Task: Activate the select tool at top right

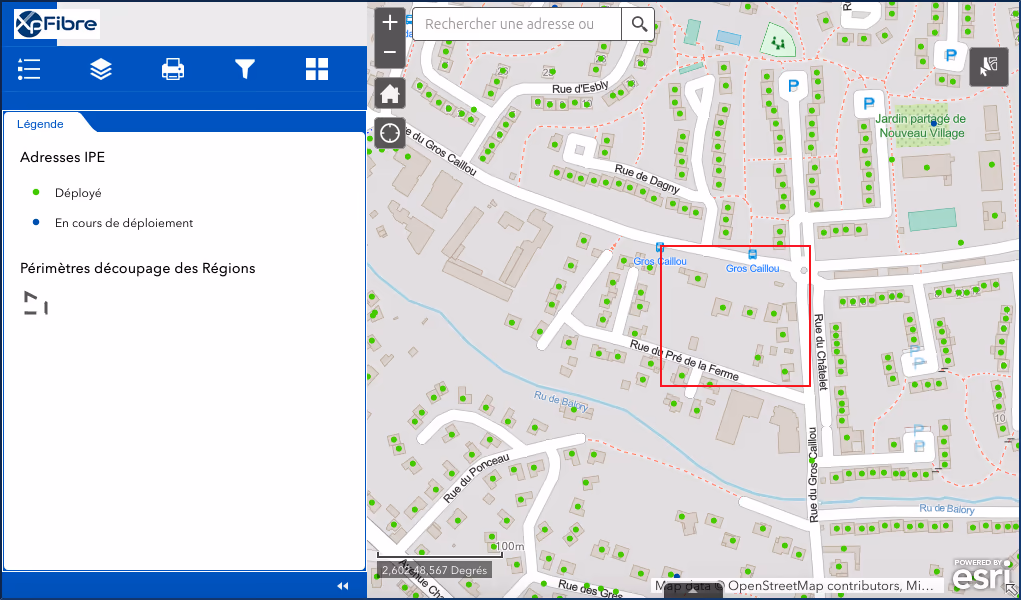Action: click(988, 66)
